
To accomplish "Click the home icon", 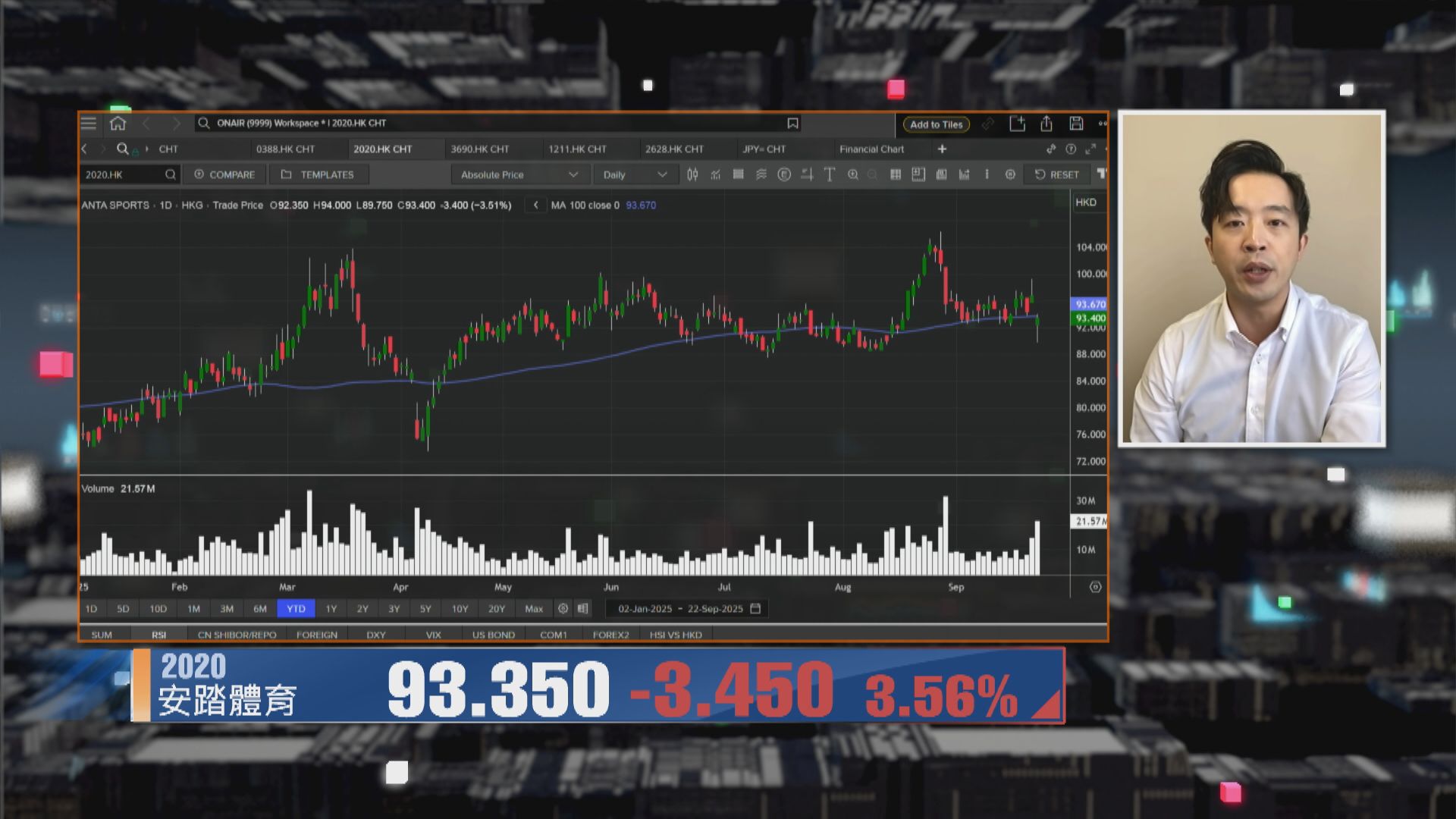I will [118, 123].
